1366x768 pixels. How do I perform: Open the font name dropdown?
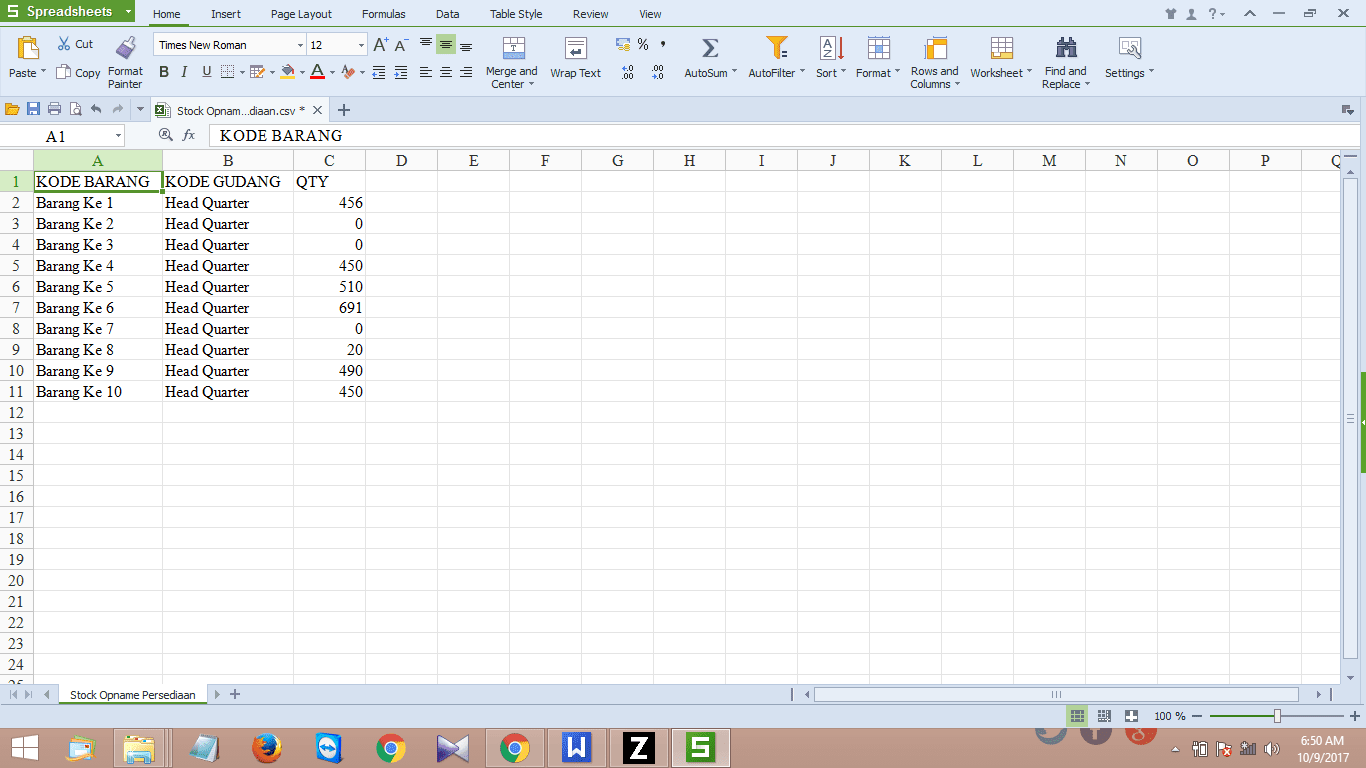click(x=300, y=45)
